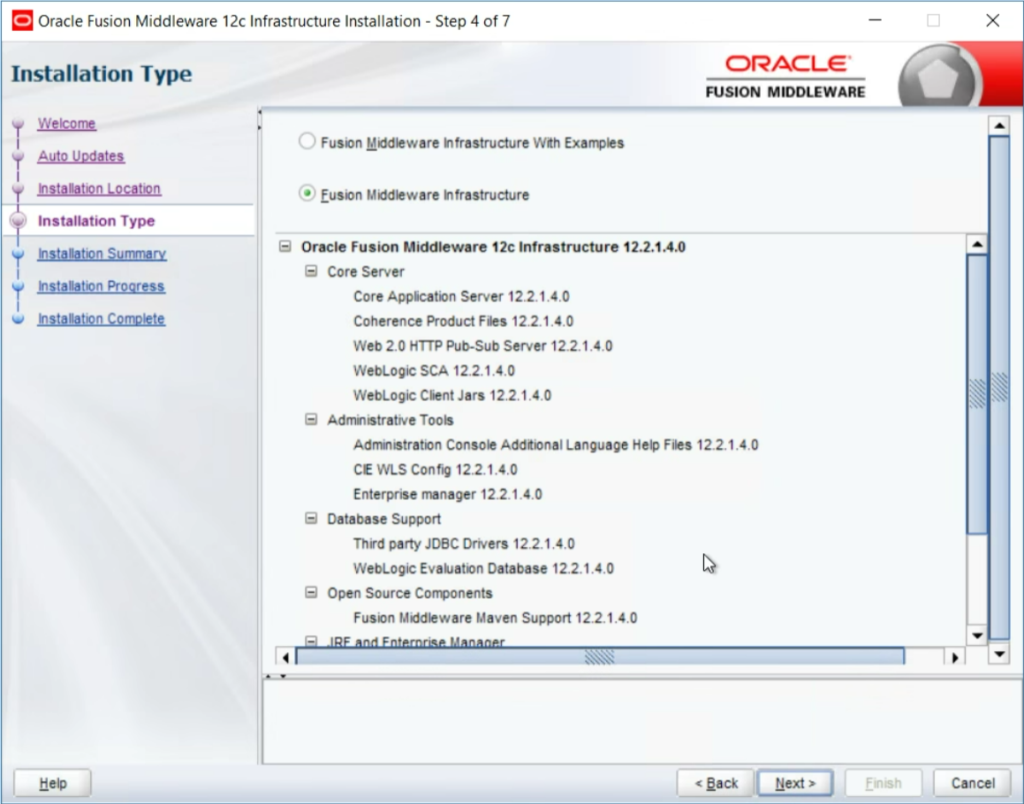Collapse the Open Source Components node
1024x804 pixels.
tap(311, 592)
